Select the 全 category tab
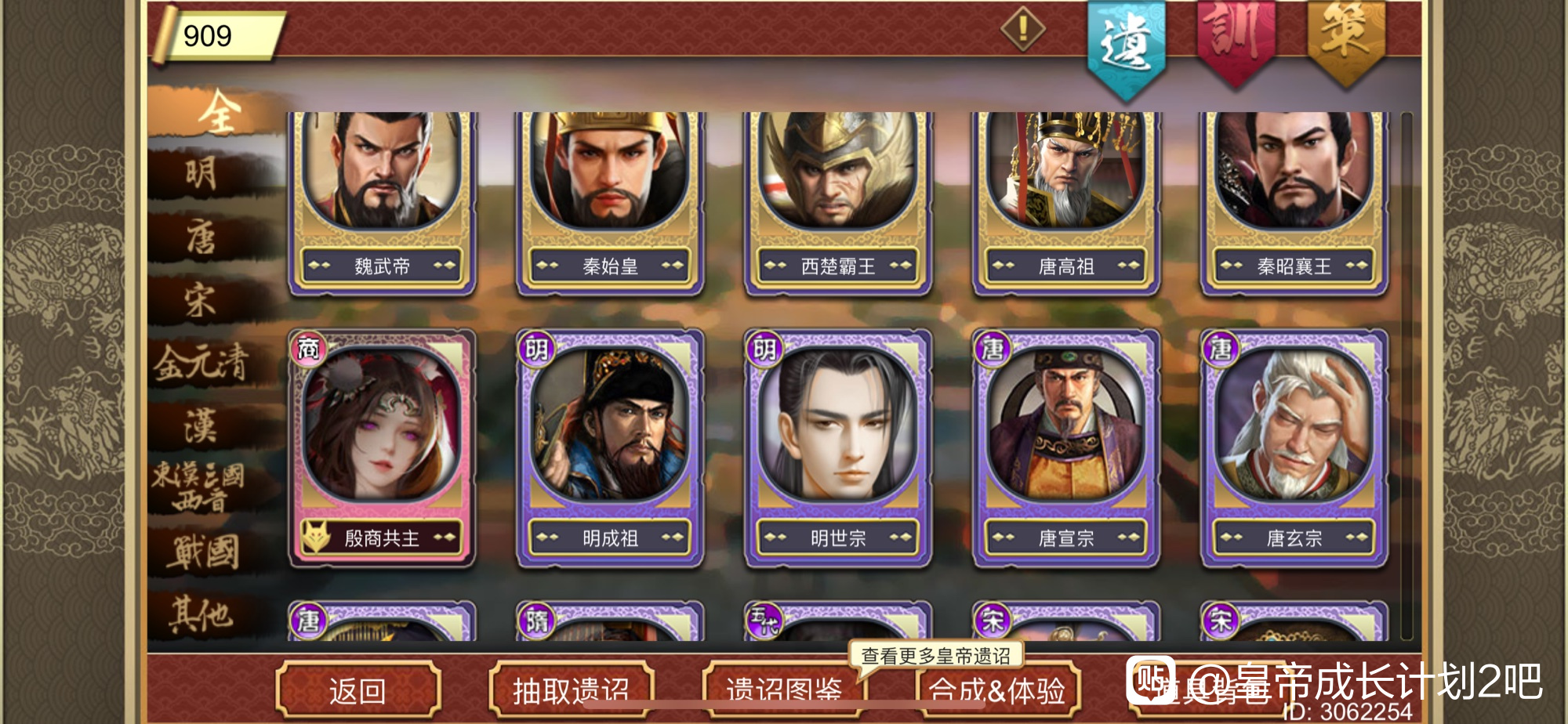This screenshot has height=724, width=1568. click(x=217, y=111)
